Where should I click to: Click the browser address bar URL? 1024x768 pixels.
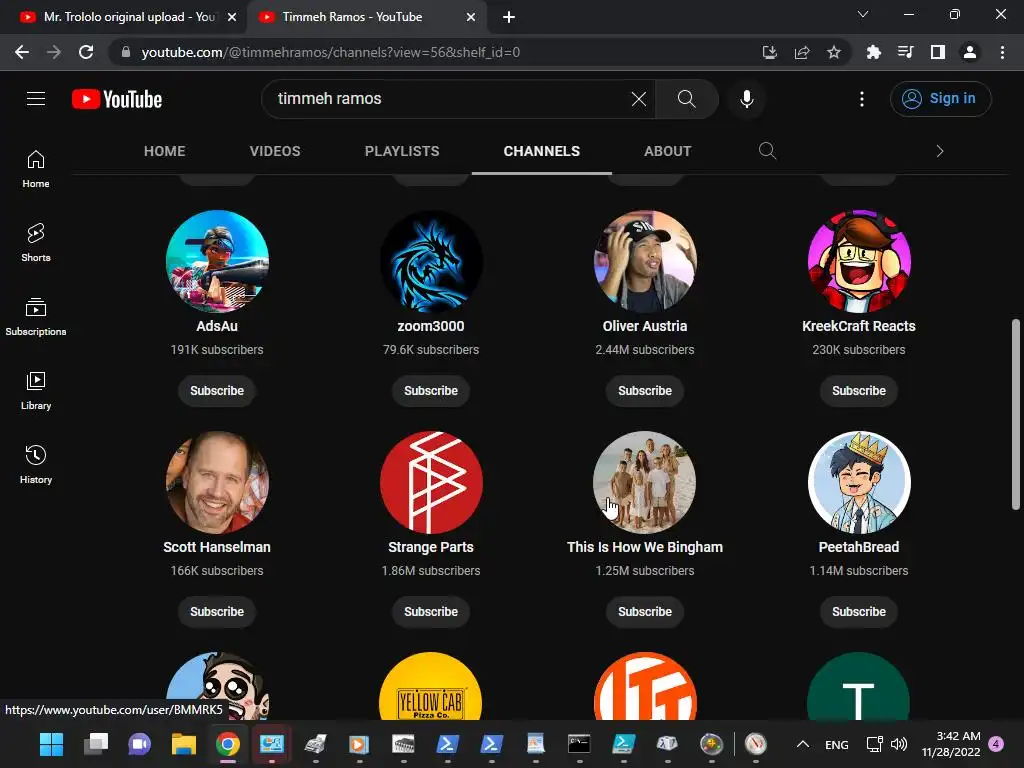pos(330,52)
